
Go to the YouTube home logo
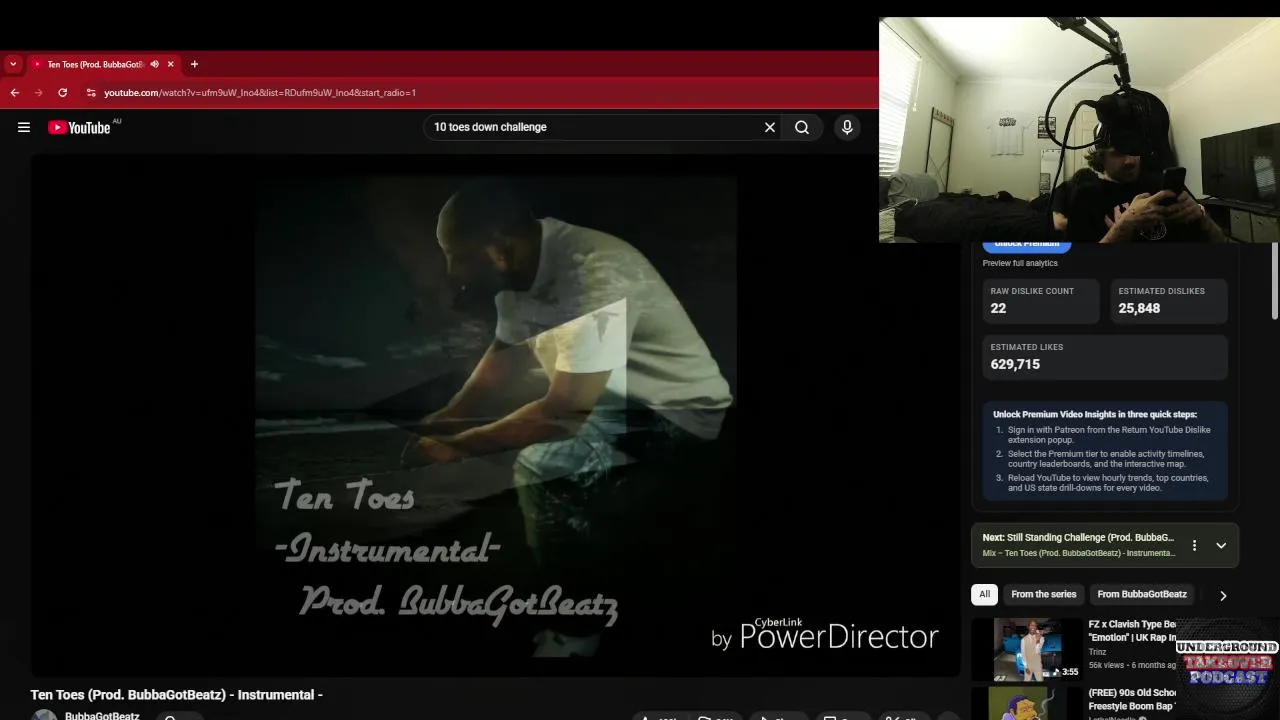[x=79, y=127]
